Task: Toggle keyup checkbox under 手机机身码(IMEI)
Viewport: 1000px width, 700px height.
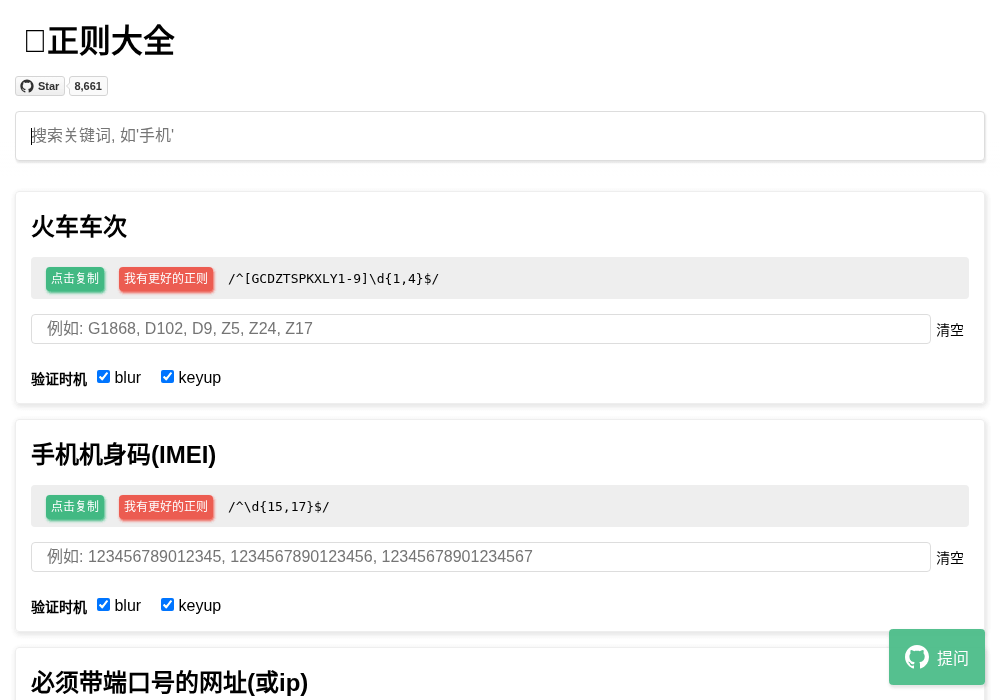Action: click(167, 604)
